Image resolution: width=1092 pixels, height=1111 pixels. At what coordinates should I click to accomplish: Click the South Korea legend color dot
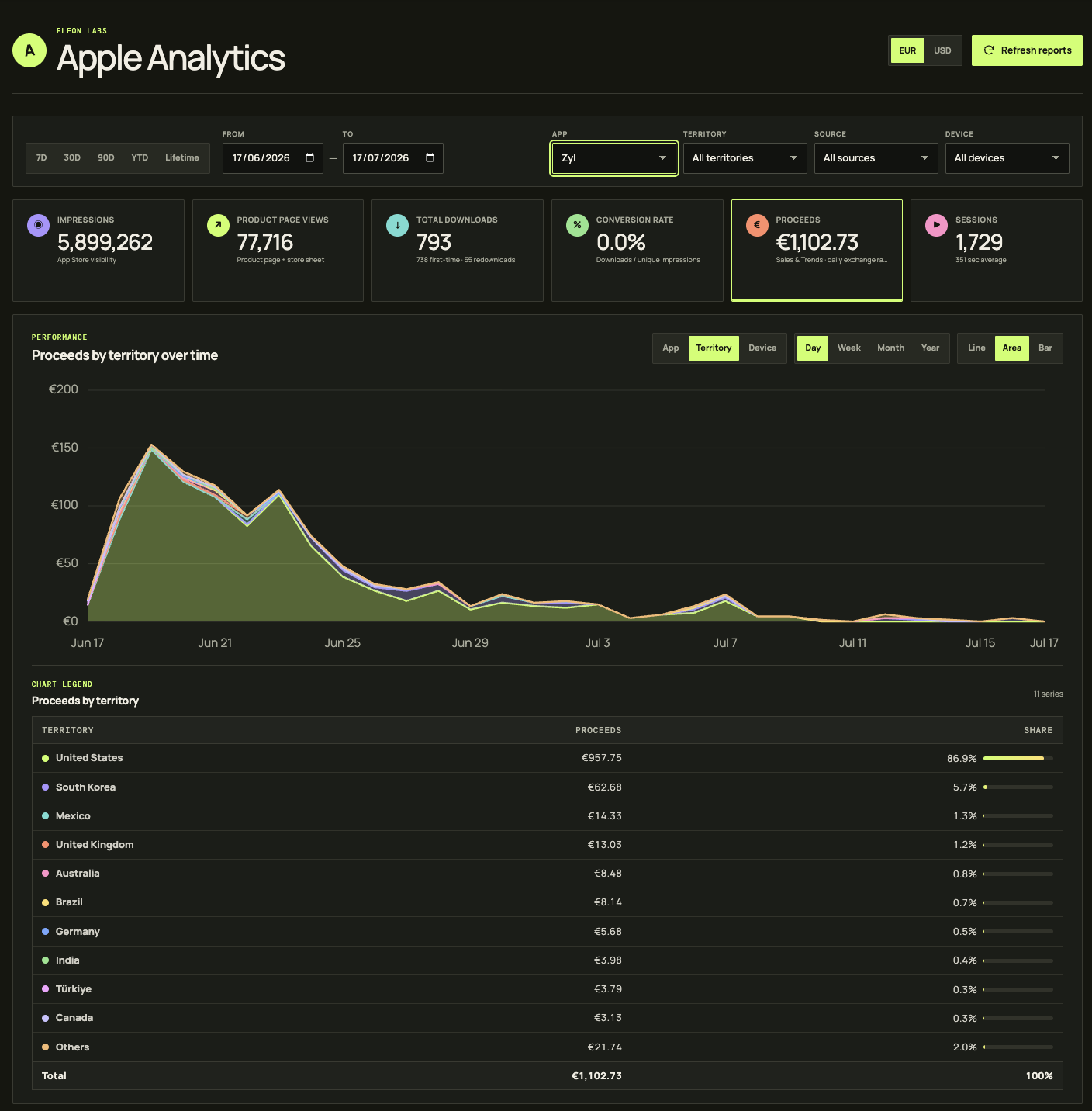click(x=46, y=787)
